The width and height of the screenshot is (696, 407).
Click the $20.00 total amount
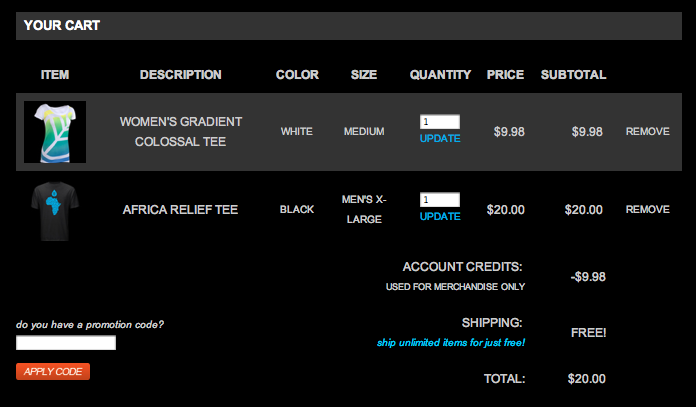click(586, 379)
